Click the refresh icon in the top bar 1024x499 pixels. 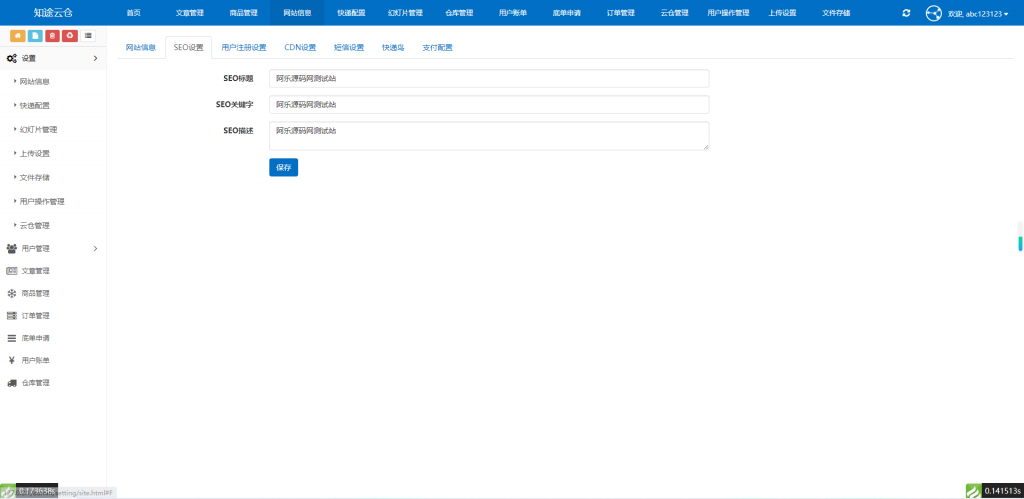pyautogui.click(x=906, y=13)
